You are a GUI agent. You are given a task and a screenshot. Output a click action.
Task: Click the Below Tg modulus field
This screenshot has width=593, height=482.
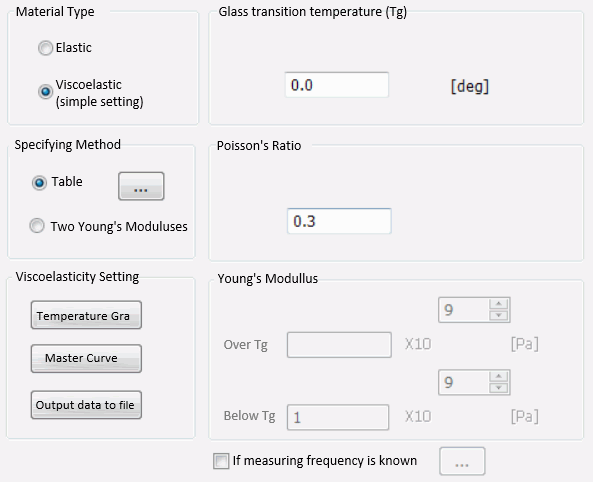pyautogui.click(x=338, y=417)
